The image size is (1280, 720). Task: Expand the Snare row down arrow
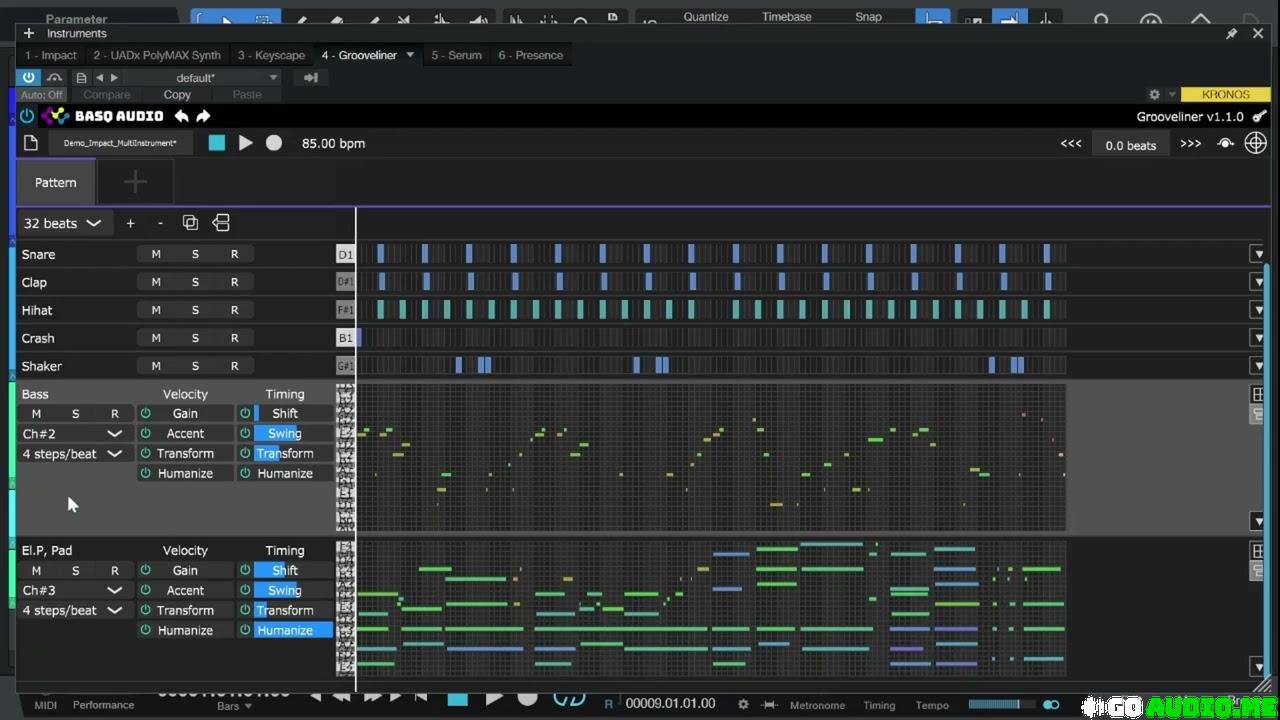click(1259, 254)
